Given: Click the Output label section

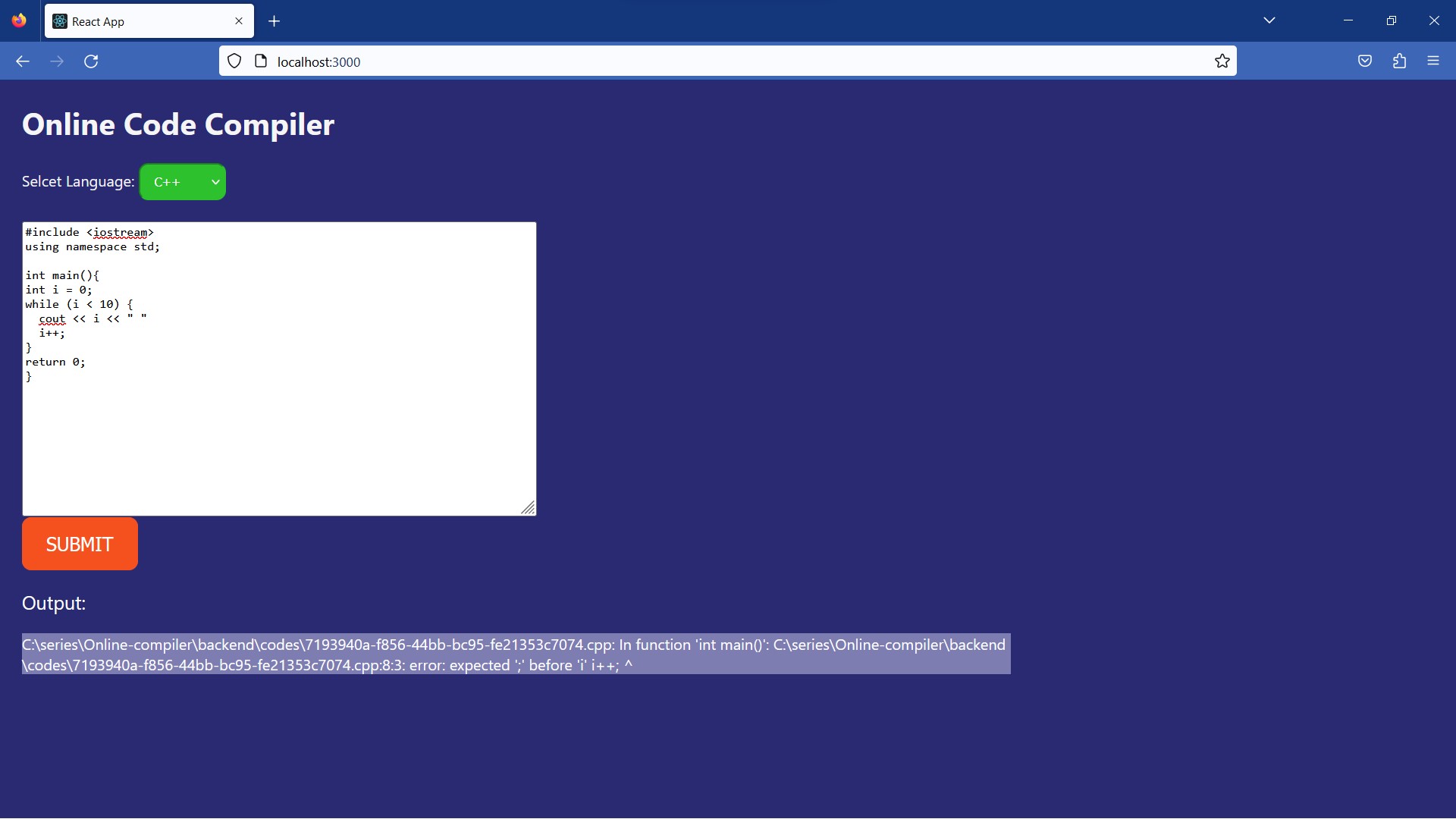Looking at the screenshot, I should tap(53, 601).
